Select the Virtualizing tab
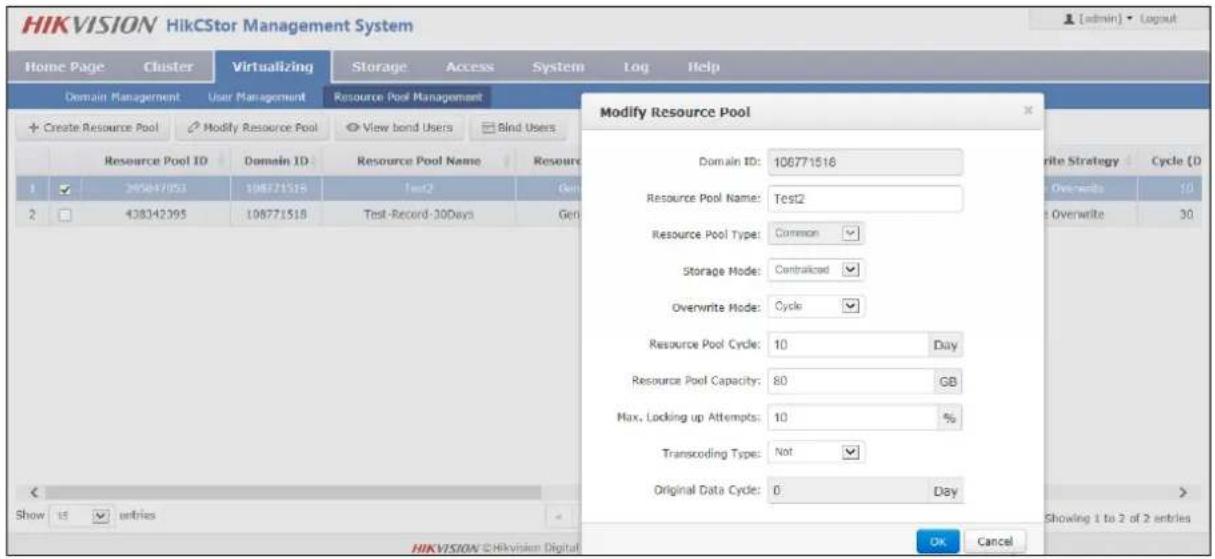This screenshot has height=559, width=1215. 271,67
